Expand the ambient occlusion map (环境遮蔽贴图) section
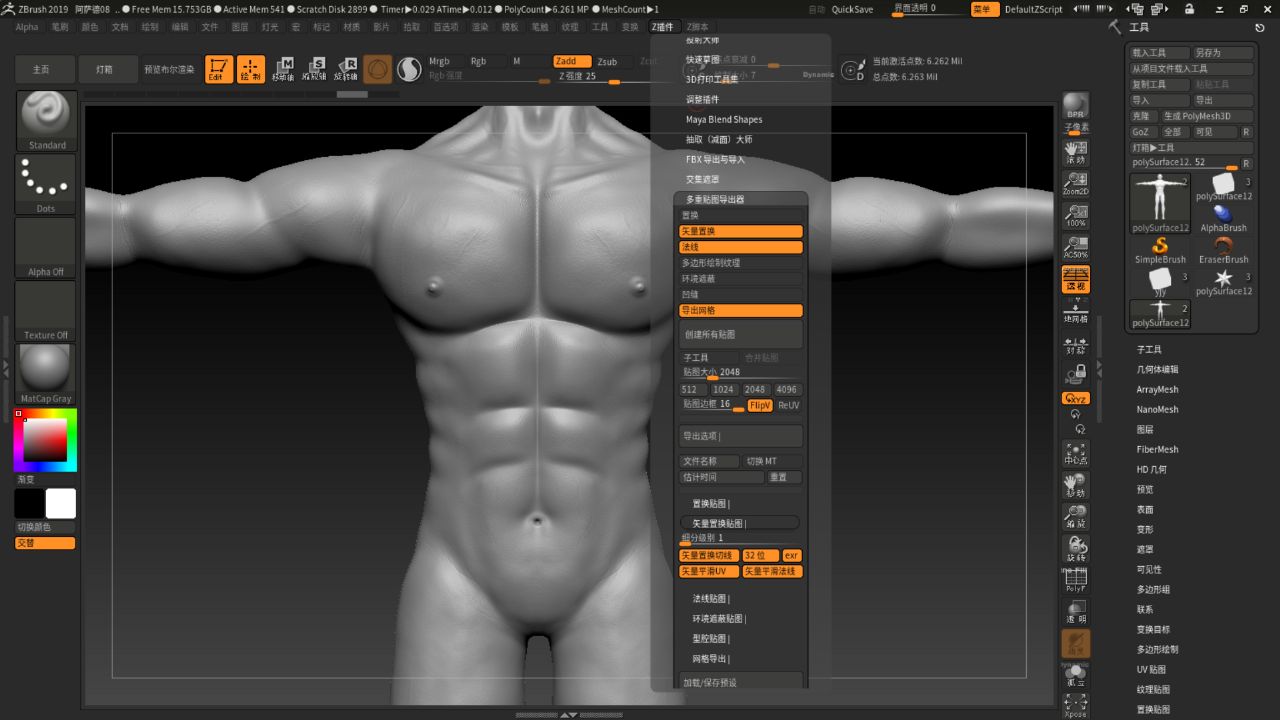Image resolution: width=1280 pixels, height=720 pixels. pyautogui.click(x=719, y=619)
